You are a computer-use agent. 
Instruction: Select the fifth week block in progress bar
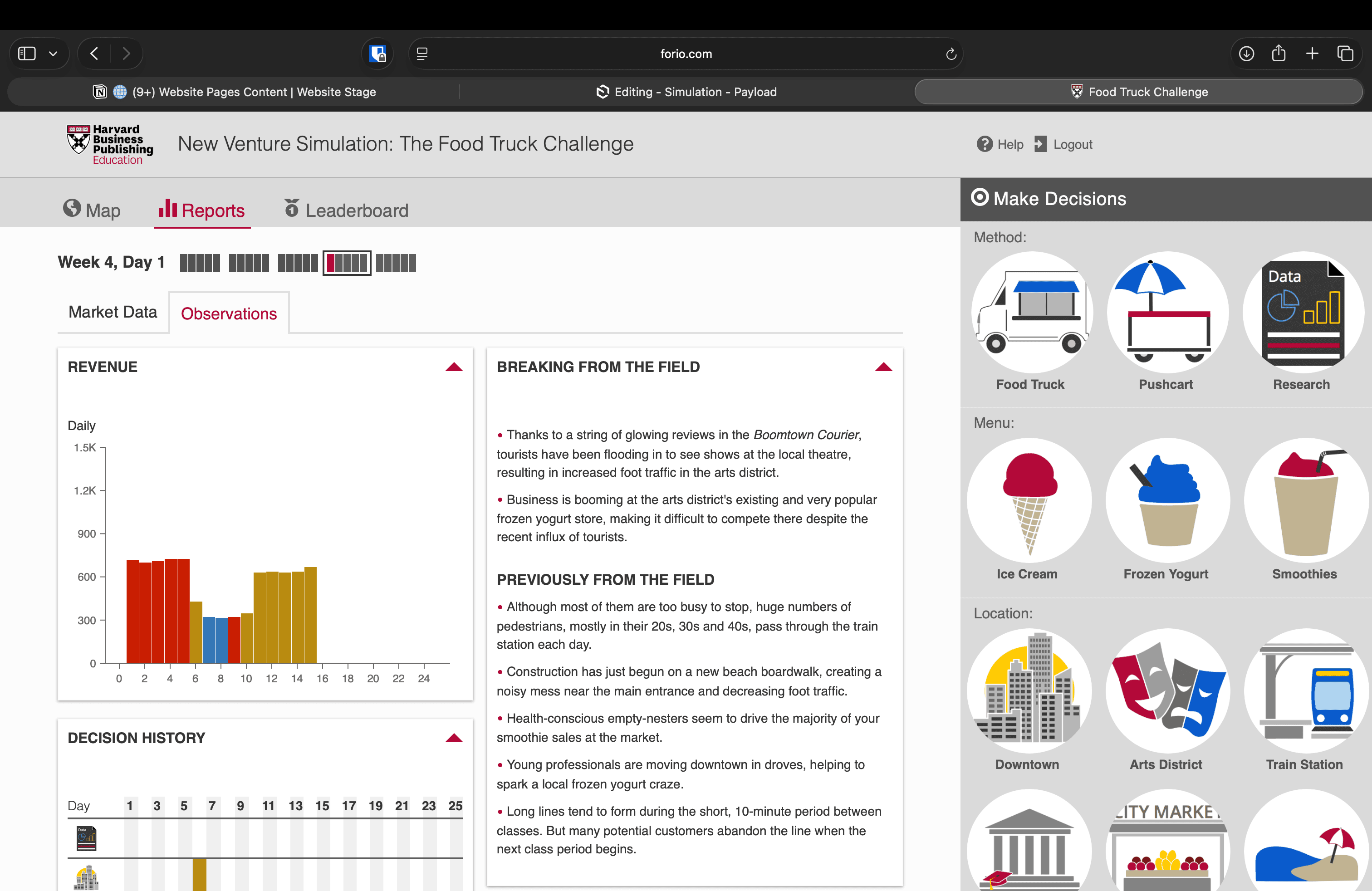coord(396,264)
